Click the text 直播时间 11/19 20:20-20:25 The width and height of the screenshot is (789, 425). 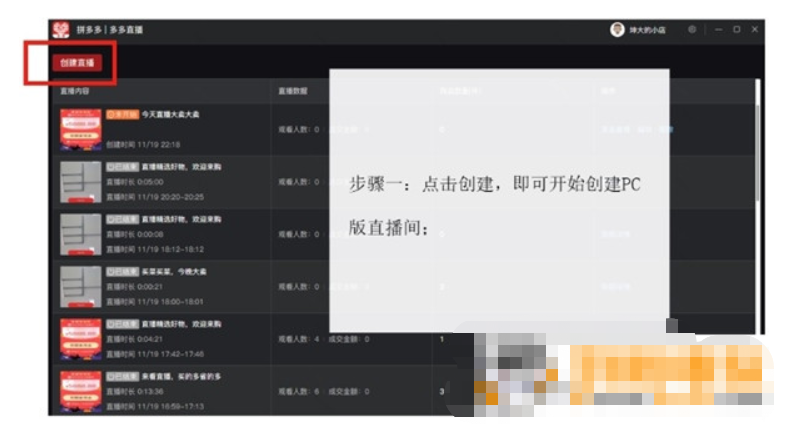click(155, 197)
